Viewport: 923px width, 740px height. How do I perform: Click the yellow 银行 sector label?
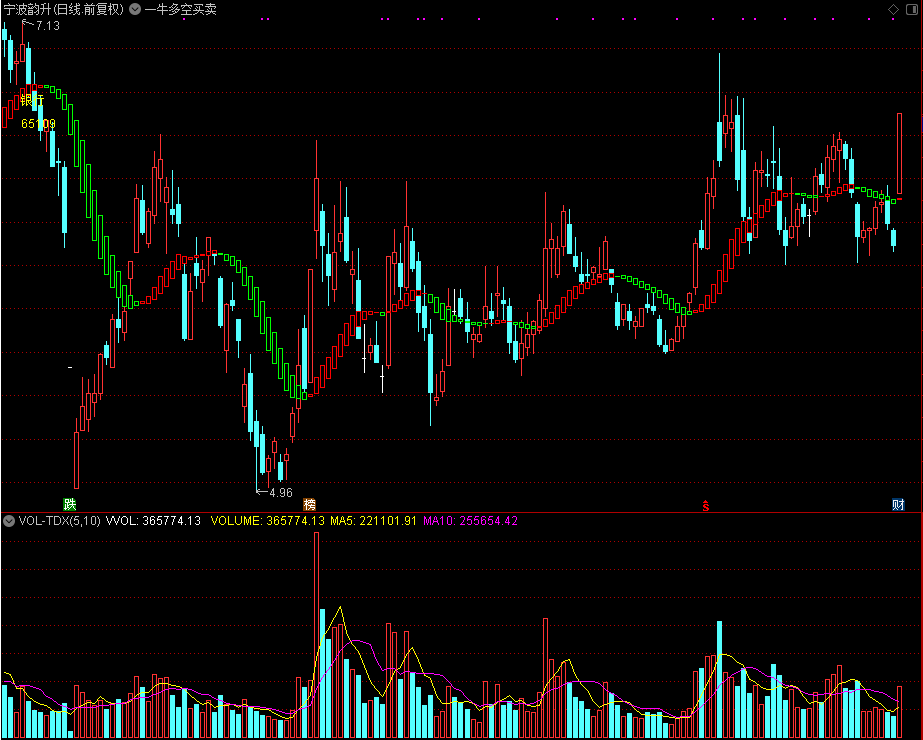pos(32,100)
